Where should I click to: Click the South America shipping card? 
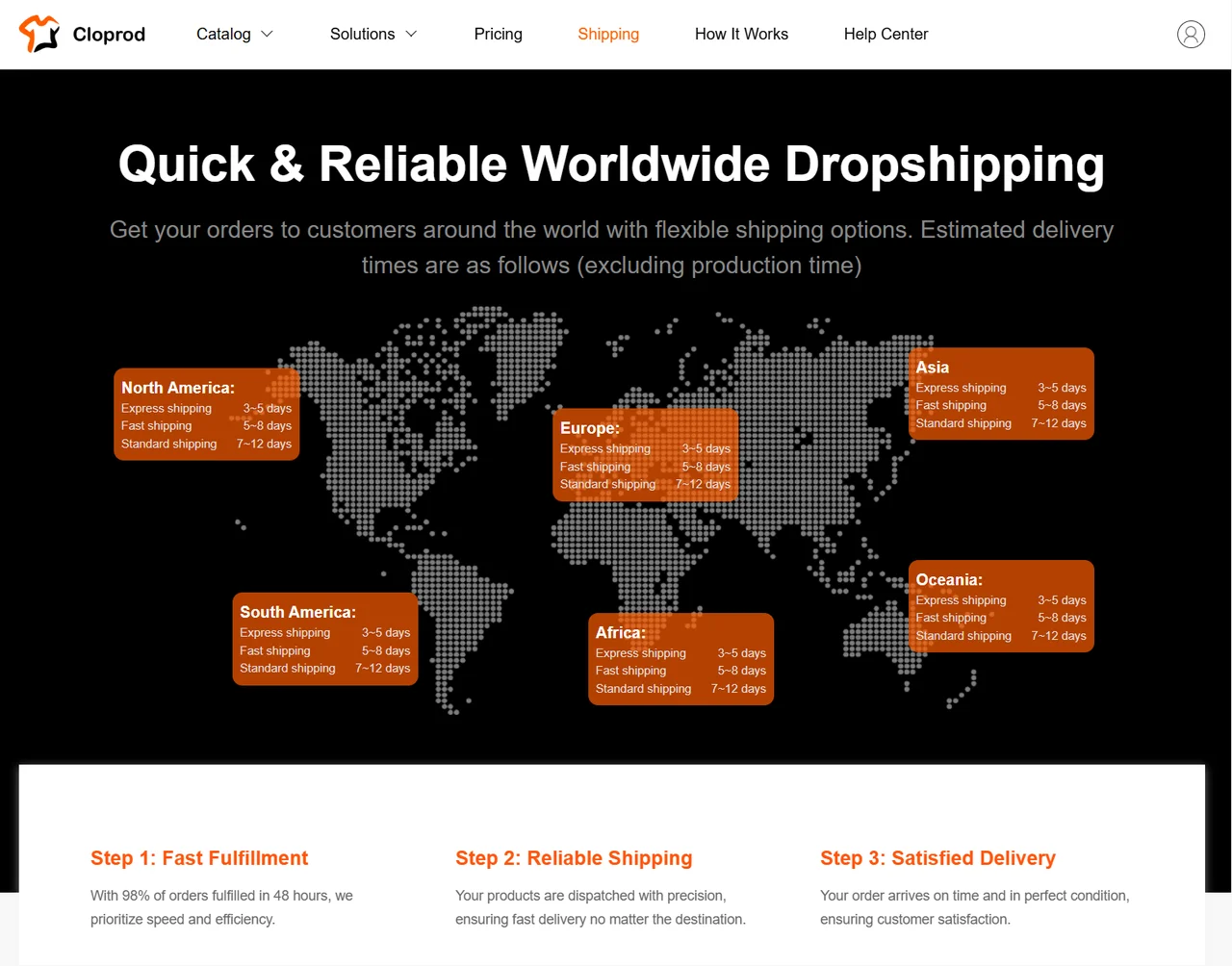click(325, 639)
